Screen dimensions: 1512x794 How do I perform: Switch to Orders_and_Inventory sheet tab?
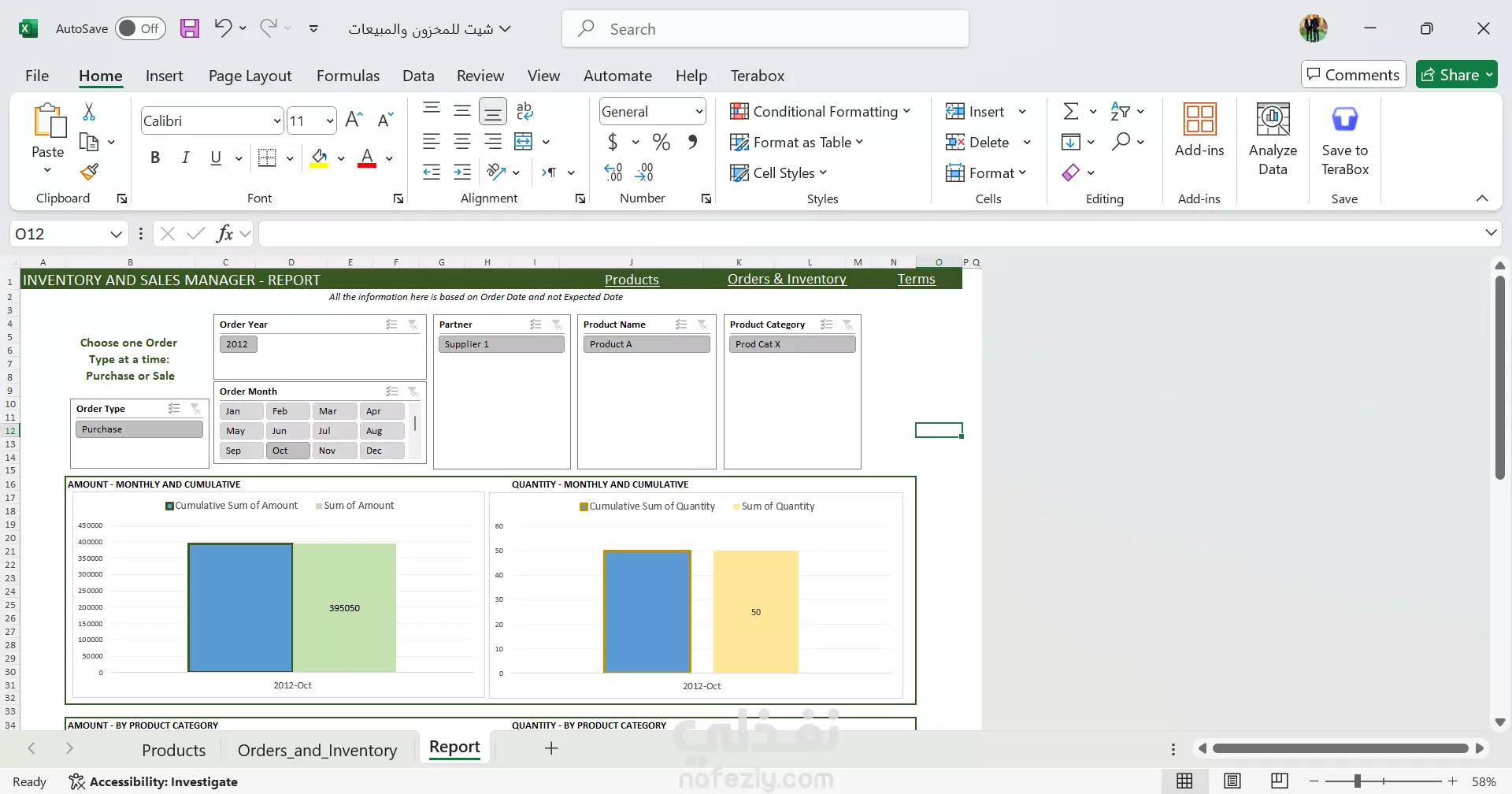[317, 750]
